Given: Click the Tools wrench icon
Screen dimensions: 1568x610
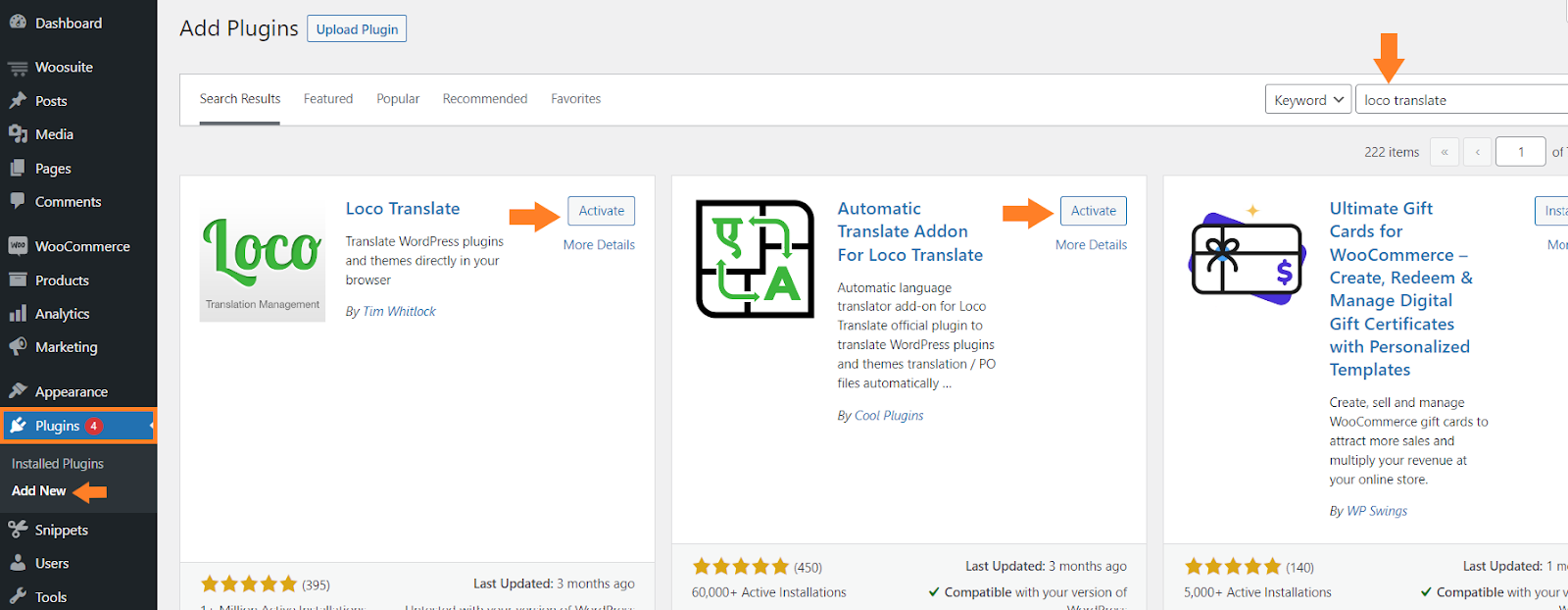Looking at the screenshot, I should point(18,596).
